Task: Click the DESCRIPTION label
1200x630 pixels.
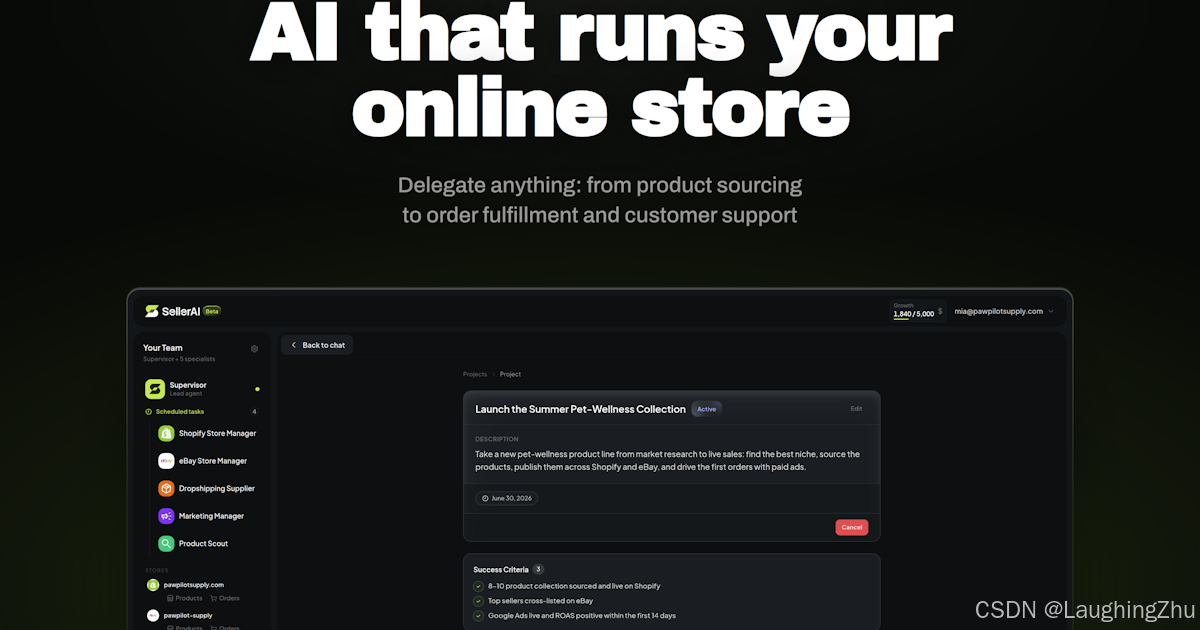Action: pyautogui.click(x=497, y=439)
